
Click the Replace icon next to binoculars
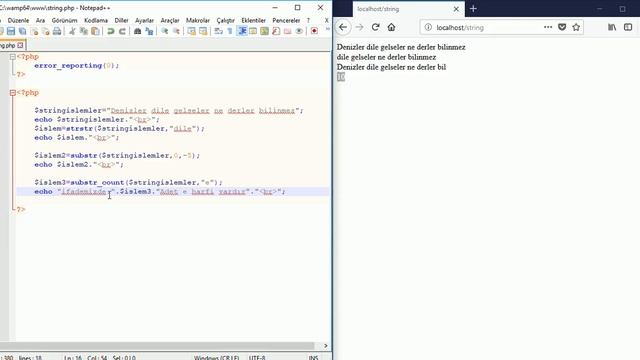pyautogui.click(x=149, y=31)
